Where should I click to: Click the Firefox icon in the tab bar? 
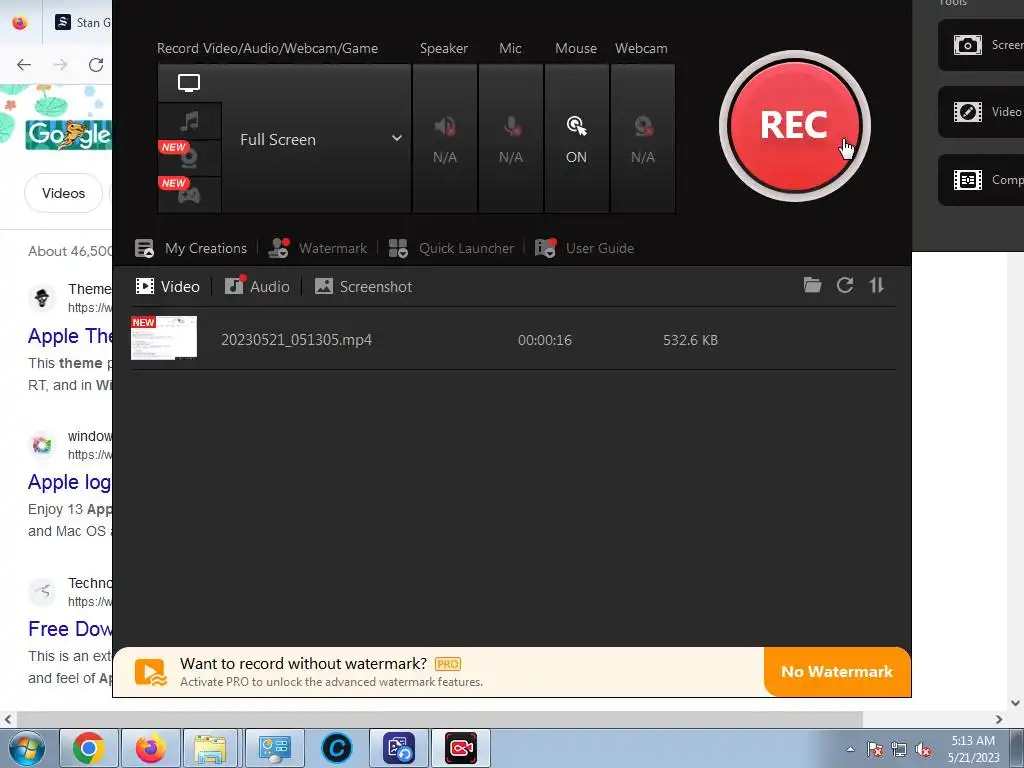click(20, 23)
